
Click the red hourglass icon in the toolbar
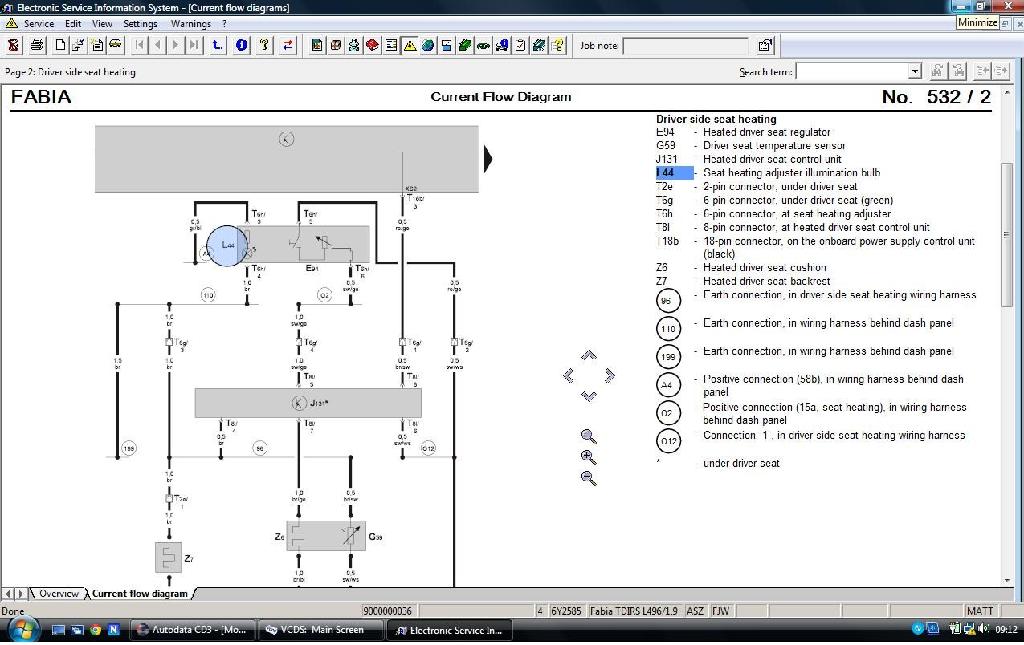tap(14, 45)
